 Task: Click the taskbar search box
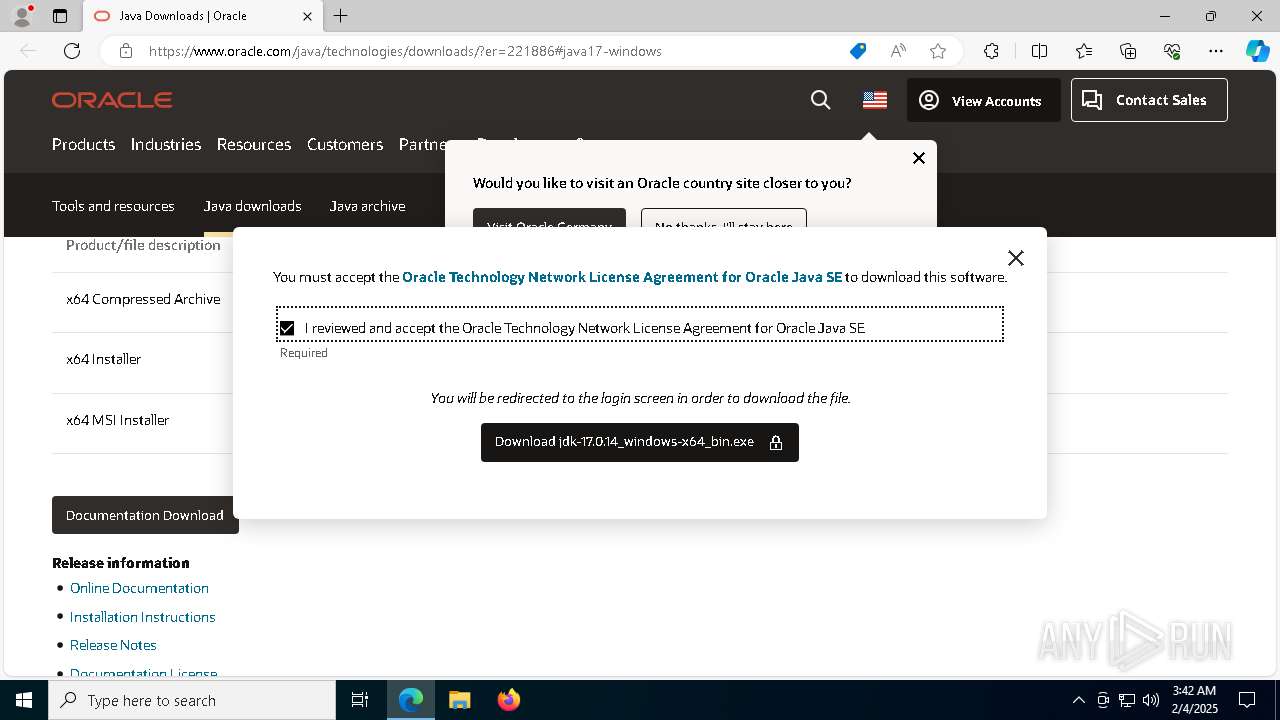tap(192, 700)
